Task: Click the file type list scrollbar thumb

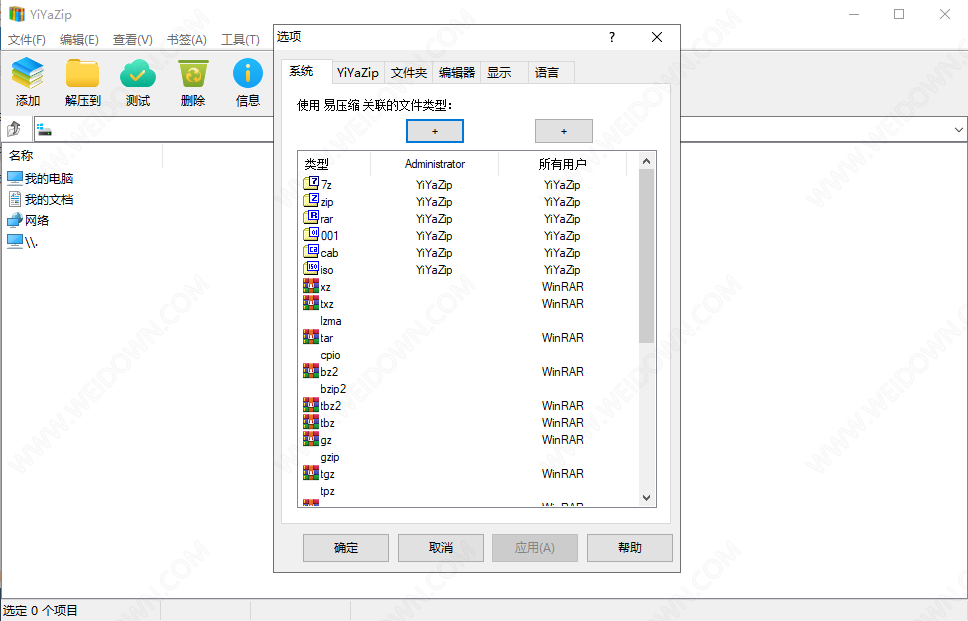Action: tap(646, 256)
